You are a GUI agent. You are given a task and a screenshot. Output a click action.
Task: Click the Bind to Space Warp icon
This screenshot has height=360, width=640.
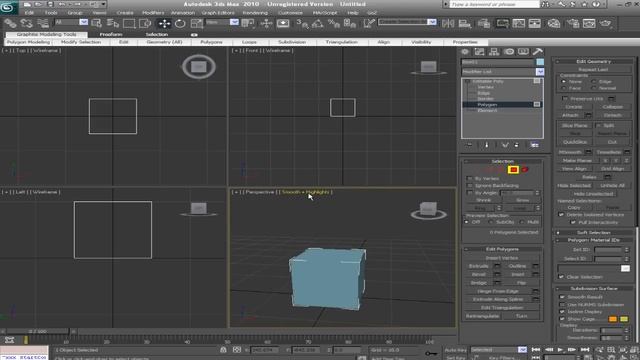(x=42, y=23)
